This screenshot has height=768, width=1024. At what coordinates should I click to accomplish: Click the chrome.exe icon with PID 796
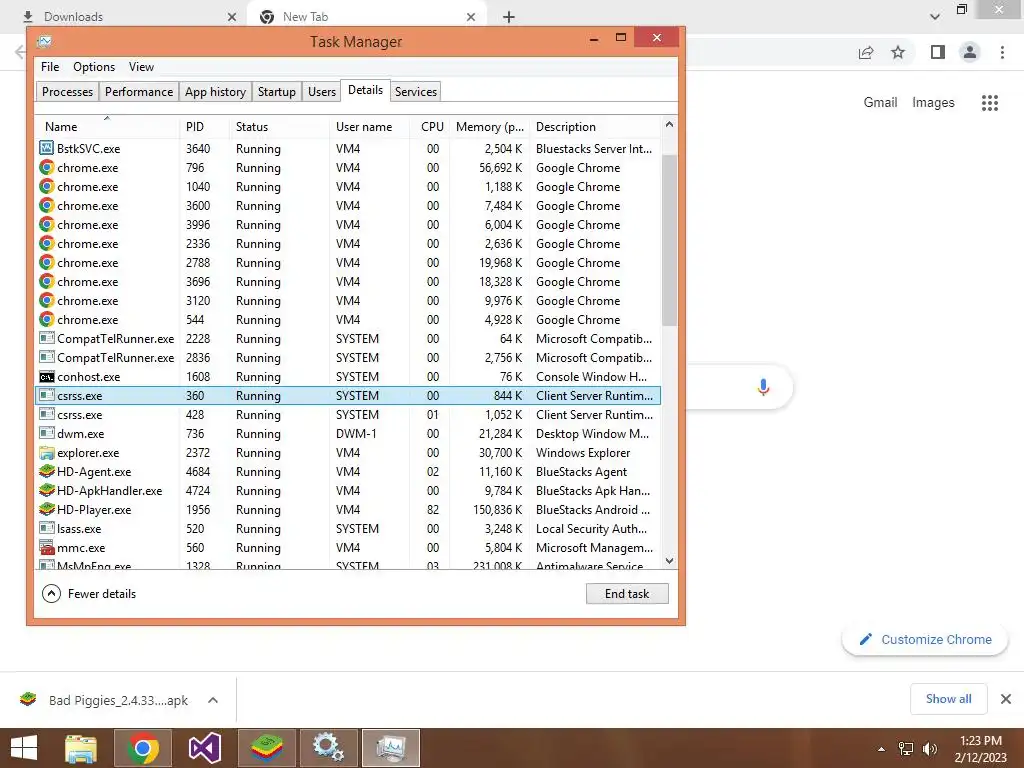coord(46,167)
